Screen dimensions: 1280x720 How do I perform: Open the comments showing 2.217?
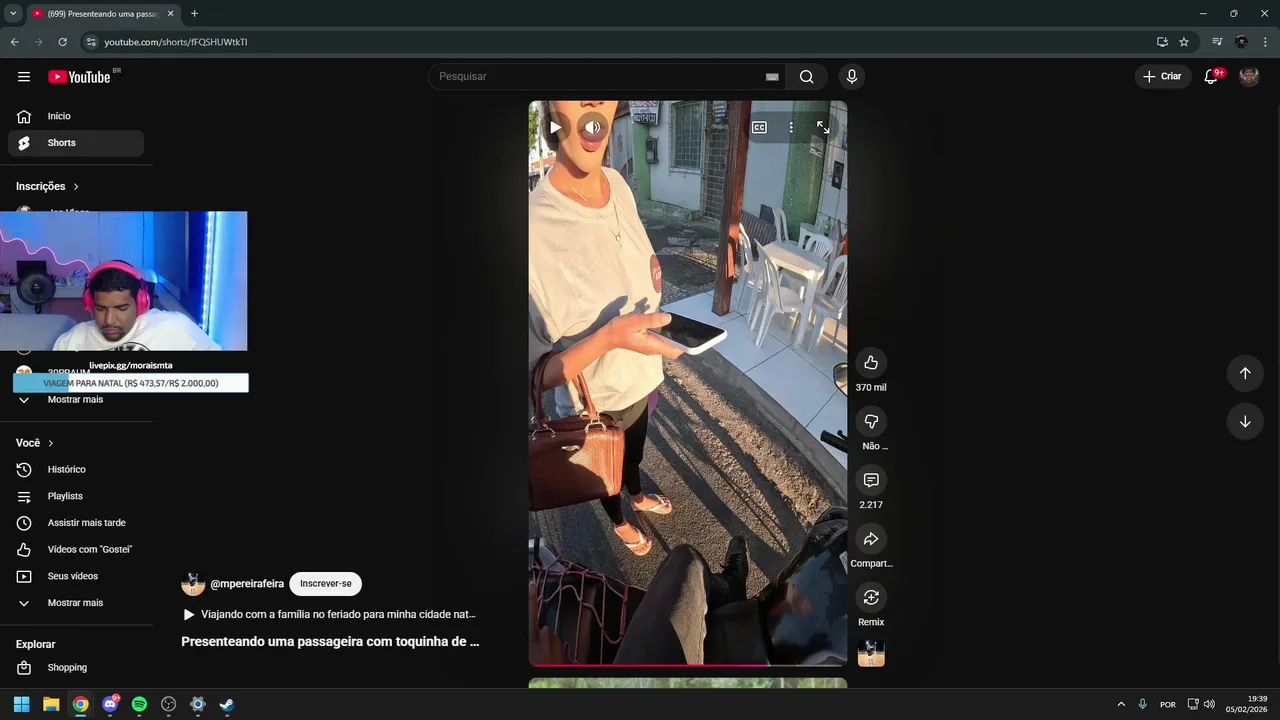[x=871, y=480]
